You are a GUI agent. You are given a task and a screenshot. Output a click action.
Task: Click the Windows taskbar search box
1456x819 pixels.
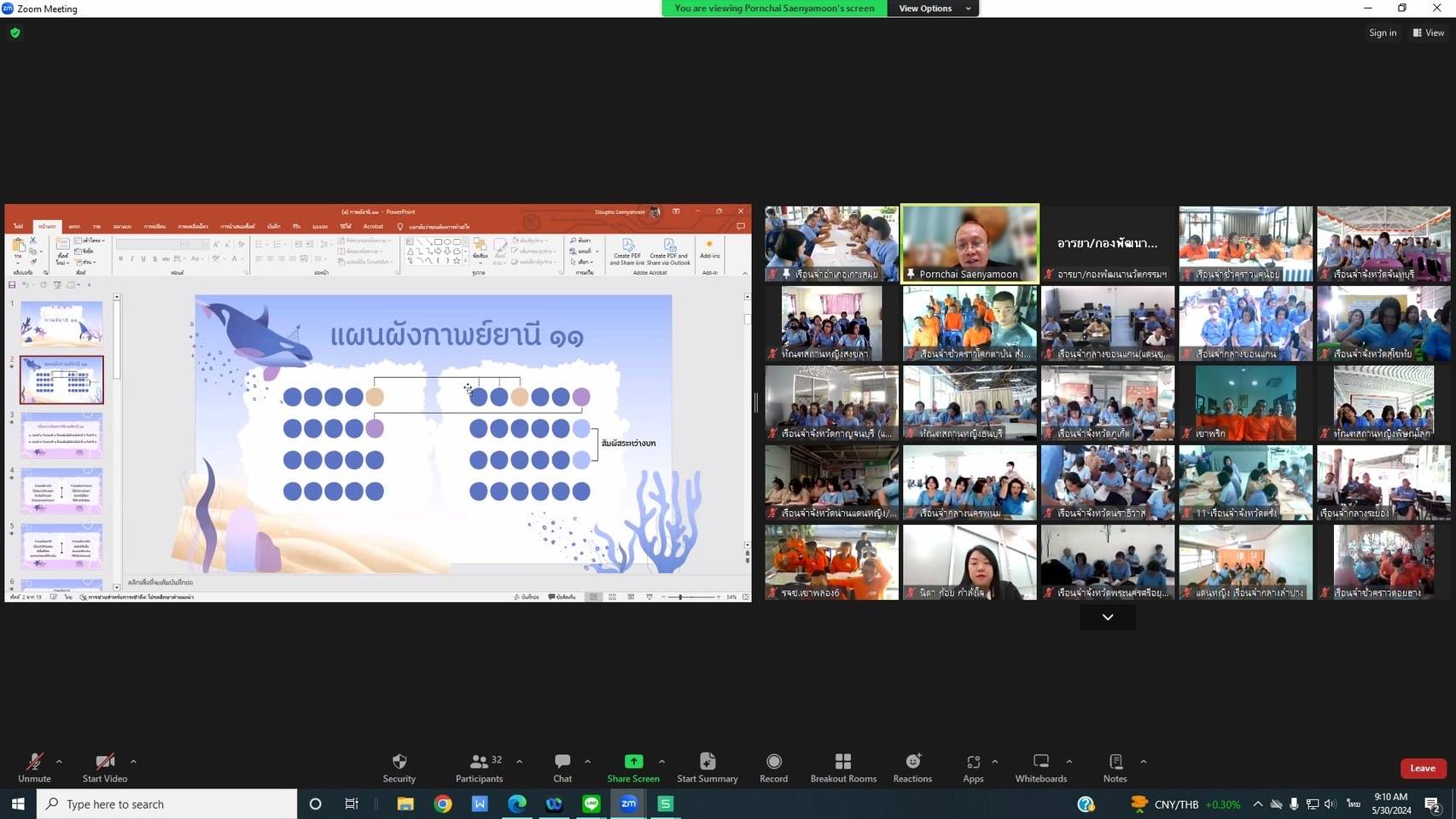167,804
